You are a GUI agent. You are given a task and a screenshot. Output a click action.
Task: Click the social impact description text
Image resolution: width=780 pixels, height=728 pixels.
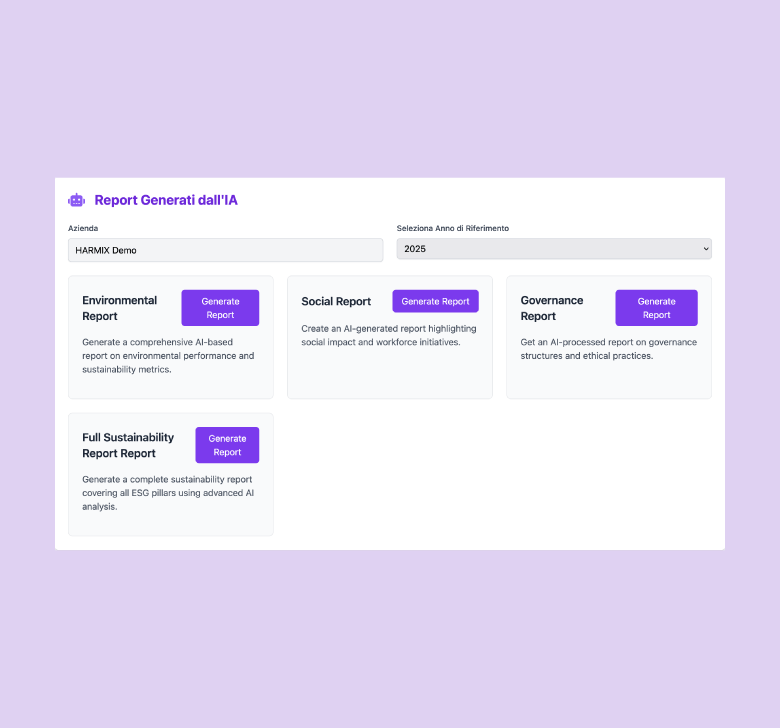(389, 335)
